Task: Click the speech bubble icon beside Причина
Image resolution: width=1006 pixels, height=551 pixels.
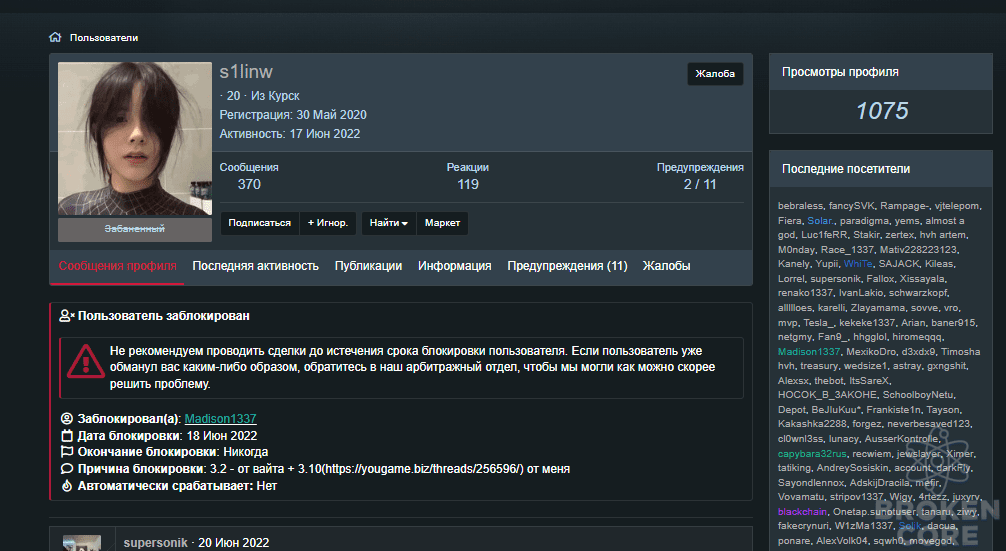Action: click(x=67, y=469)
